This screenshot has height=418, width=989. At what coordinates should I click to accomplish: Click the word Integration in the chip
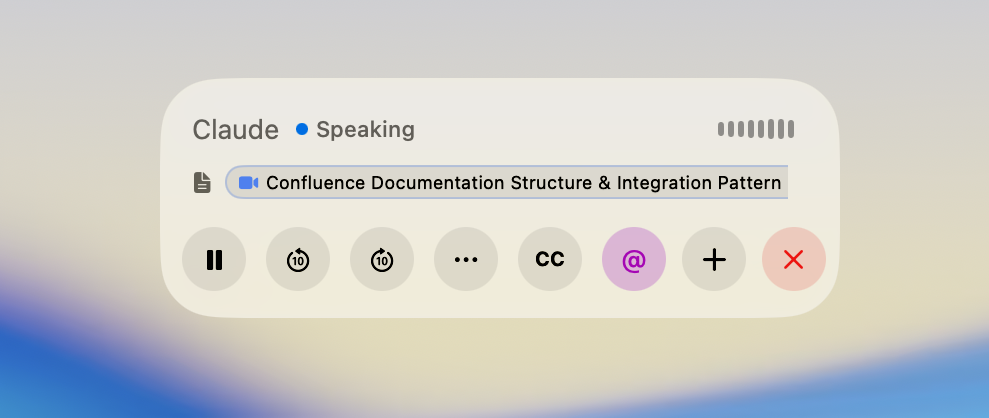pos(660,183)
